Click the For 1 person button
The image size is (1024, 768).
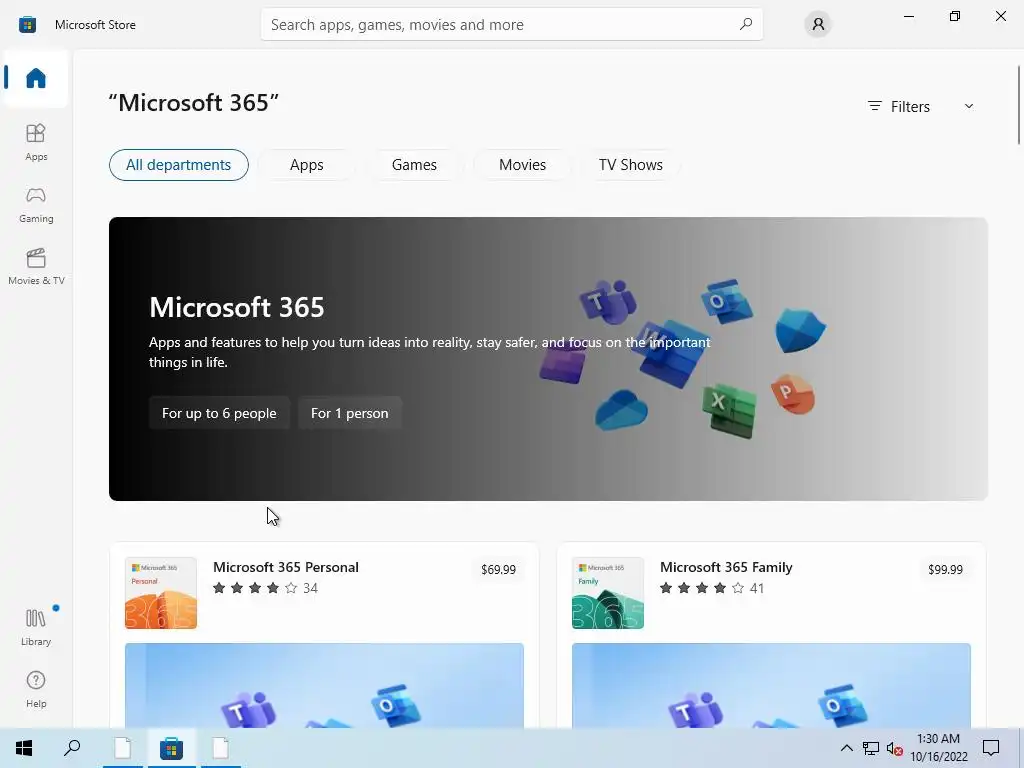(349, 413)
